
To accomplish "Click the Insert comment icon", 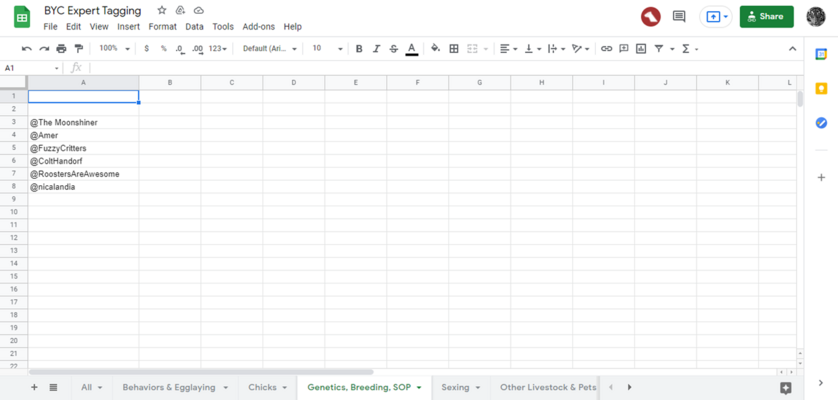I will pyautogui.click(x=623, y=49).
